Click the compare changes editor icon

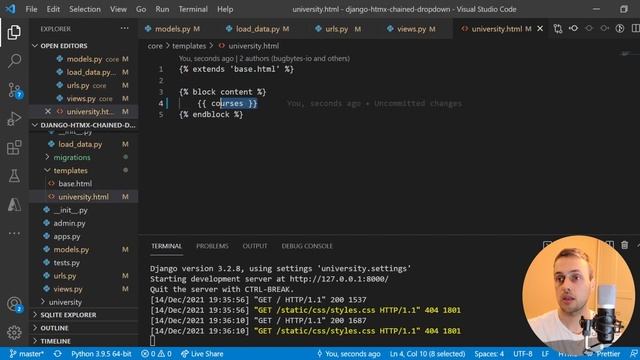tap(558, 29)
